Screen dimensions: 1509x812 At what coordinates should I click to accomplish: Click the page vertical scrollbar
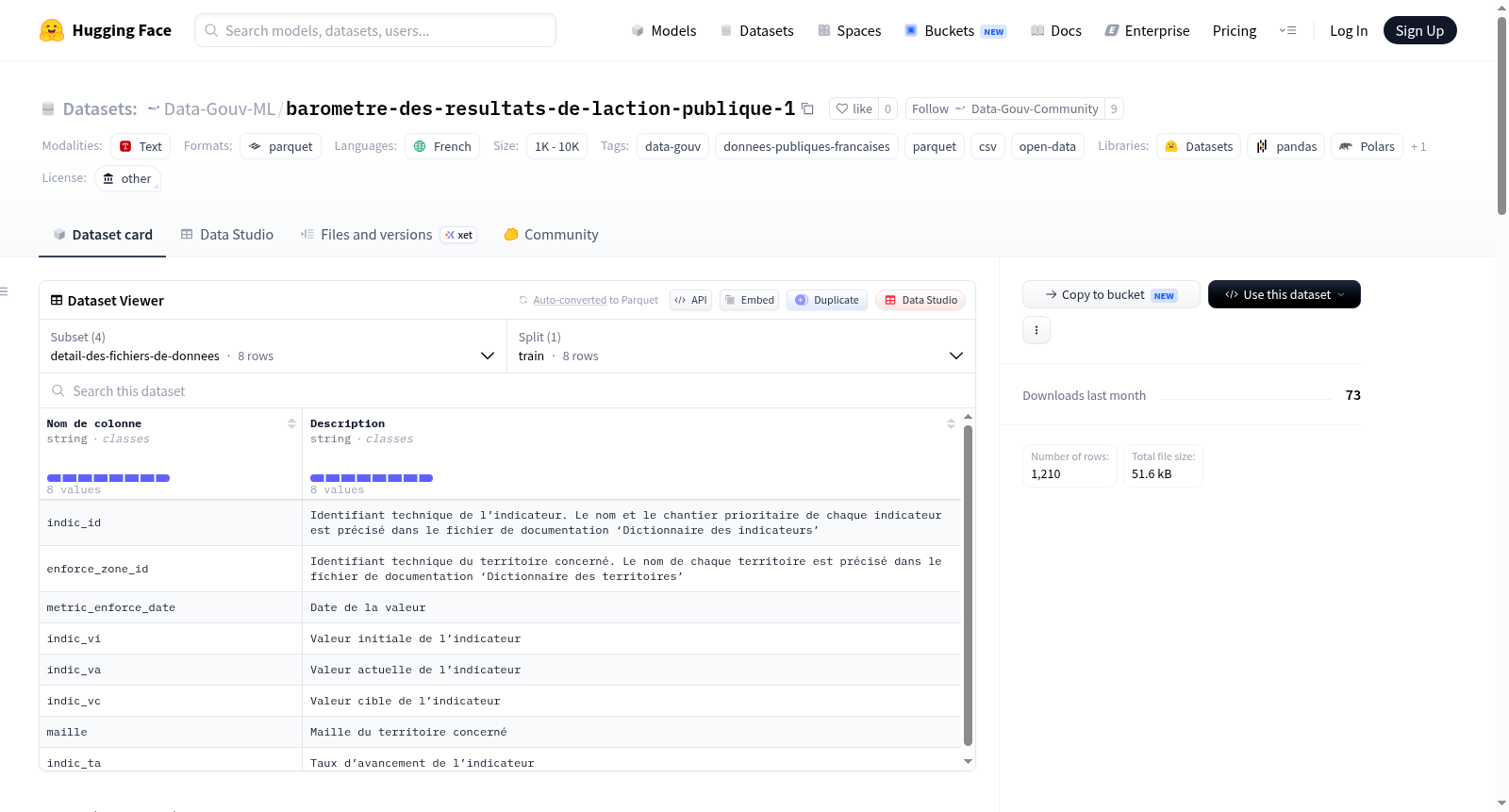tap(1501, 116)
